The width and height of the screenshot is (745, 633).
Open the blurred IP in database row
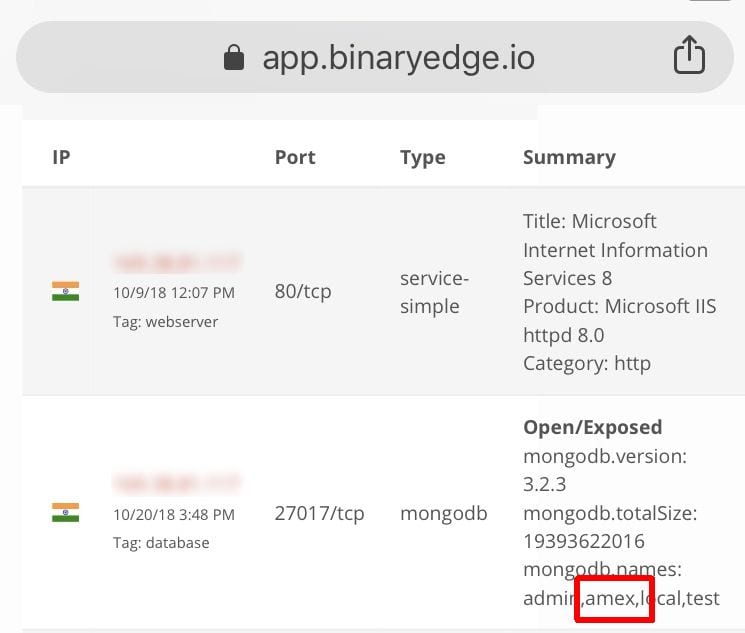177,483
